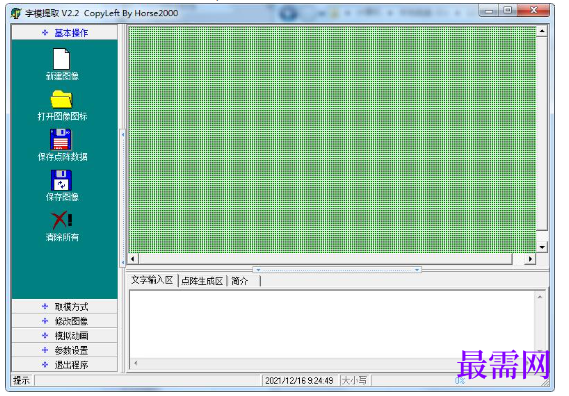The height and width of the screenshot is (396, 569).
Task: Click the green dot-matrix grid canvas
Action: click(x=332, y=139)
